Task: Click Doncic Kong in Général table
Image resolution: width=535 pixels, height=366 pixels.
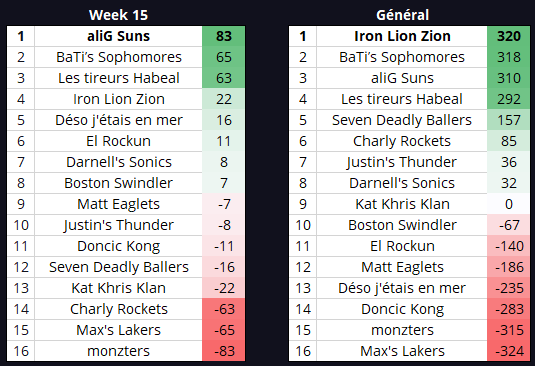Action: 402,309
